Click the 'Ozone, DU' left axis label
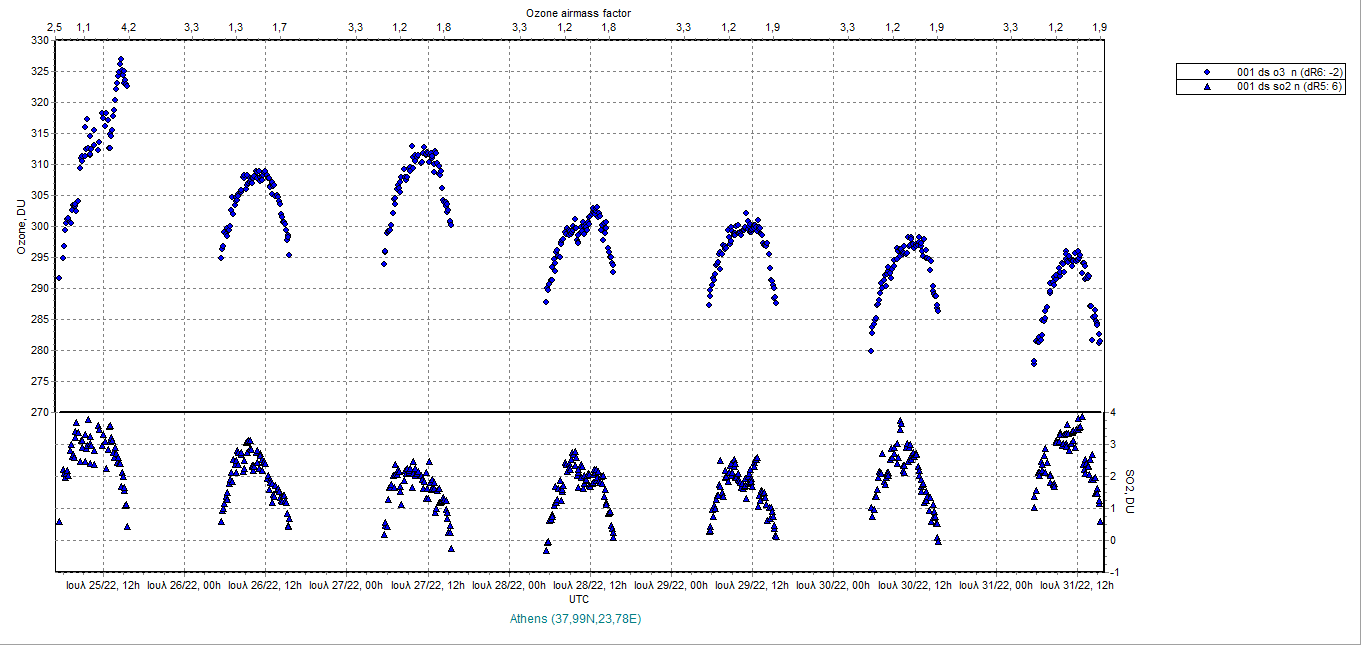 pos(21,226)
